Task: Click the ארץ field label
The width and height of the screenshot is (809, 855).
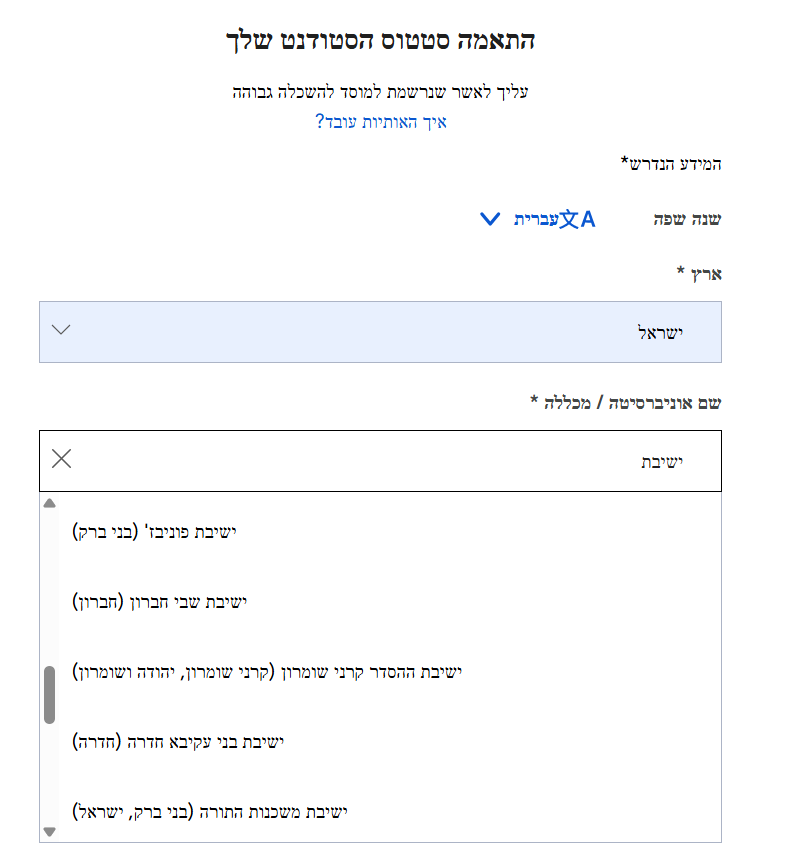Action: [699, 273]
